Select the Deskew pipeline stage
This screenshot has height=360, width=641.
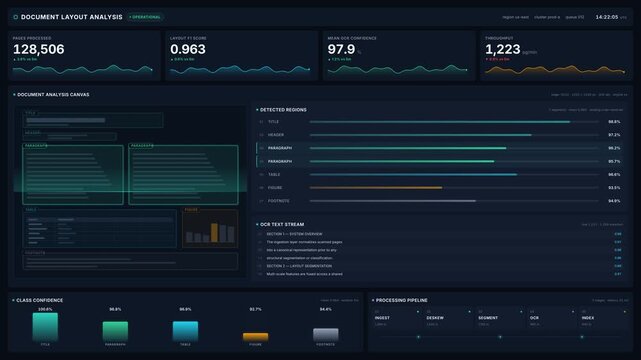pos(448,318)
